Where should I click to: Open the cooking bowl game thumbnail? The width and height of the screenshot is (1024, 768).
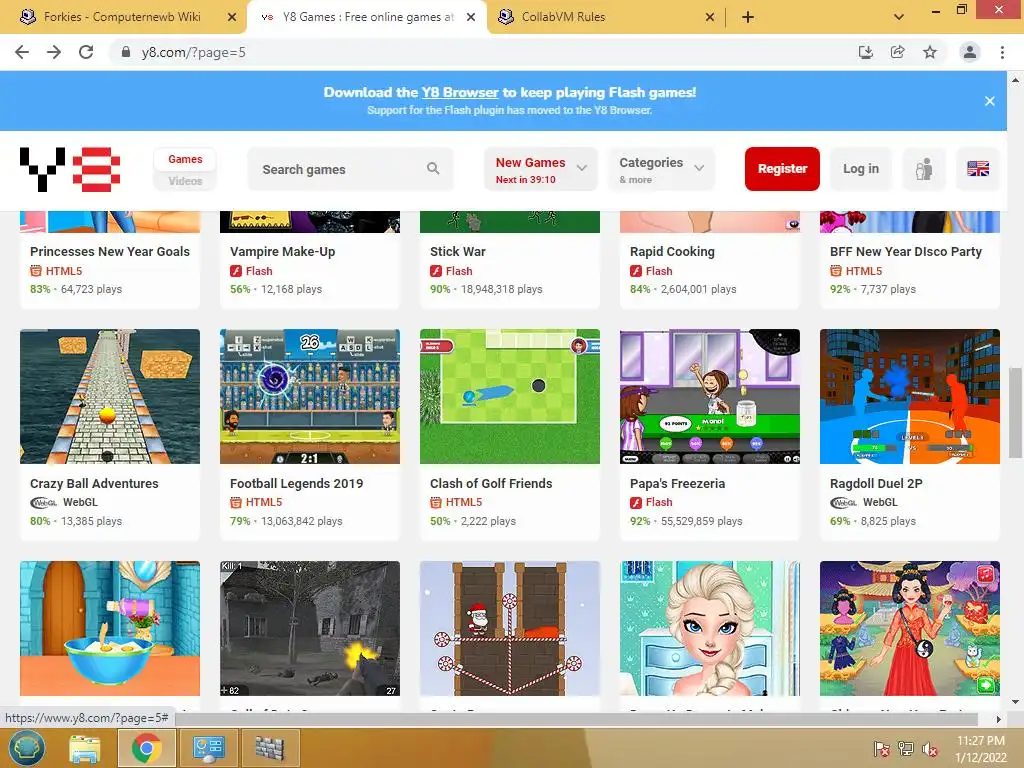tap(110, 628)
